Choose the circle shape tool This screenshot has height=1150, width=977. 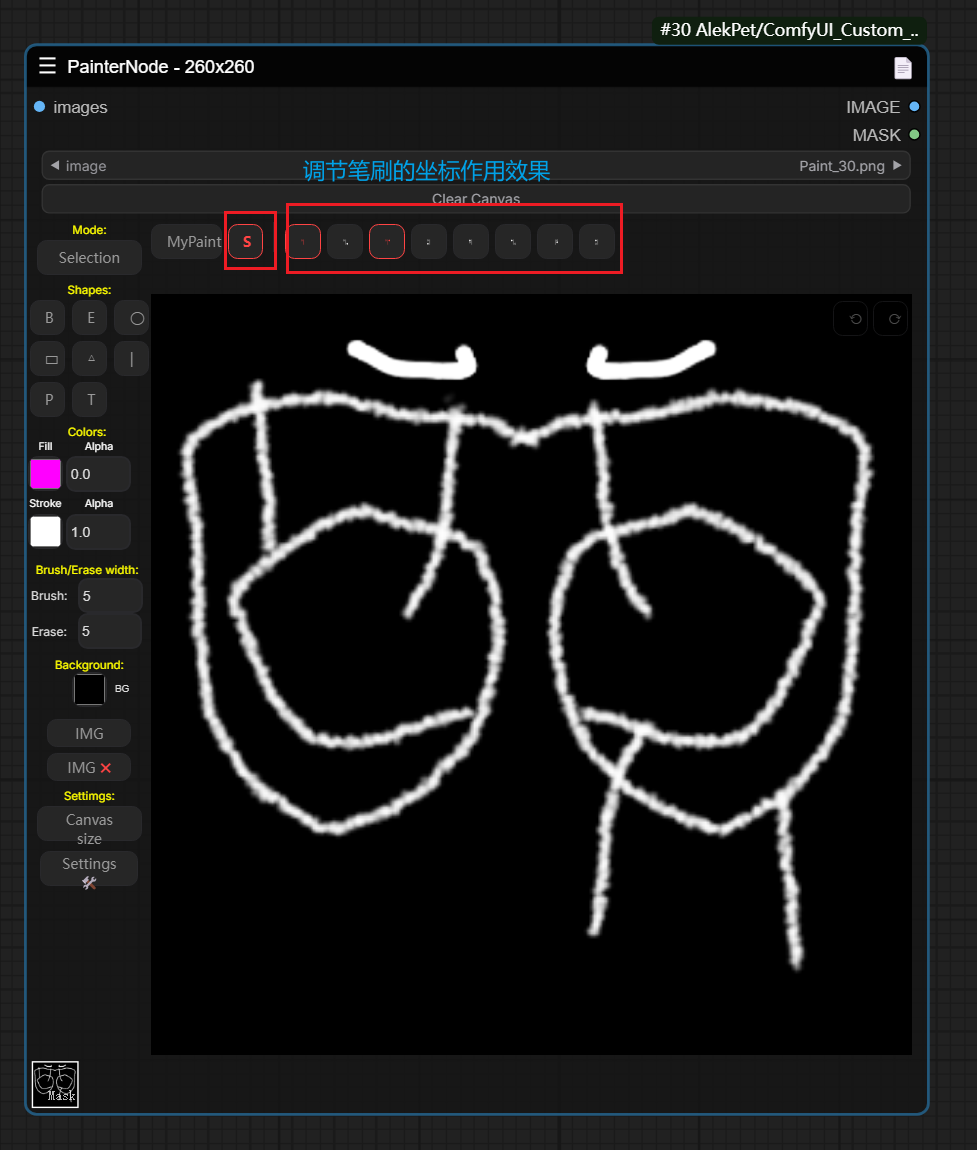(135, 318)
